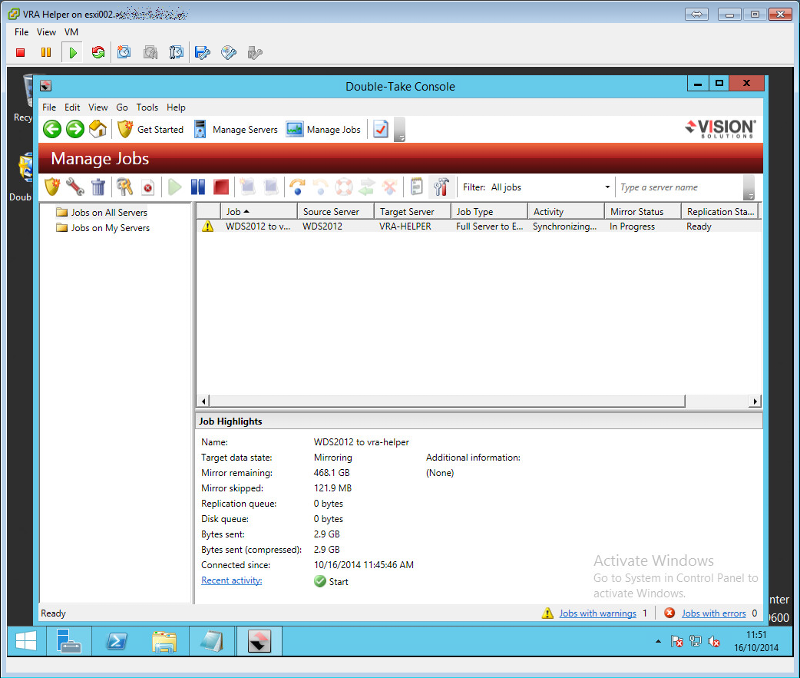Launch PowerShell from taskbar
This screenshot has width=800, height=678.
116,641
